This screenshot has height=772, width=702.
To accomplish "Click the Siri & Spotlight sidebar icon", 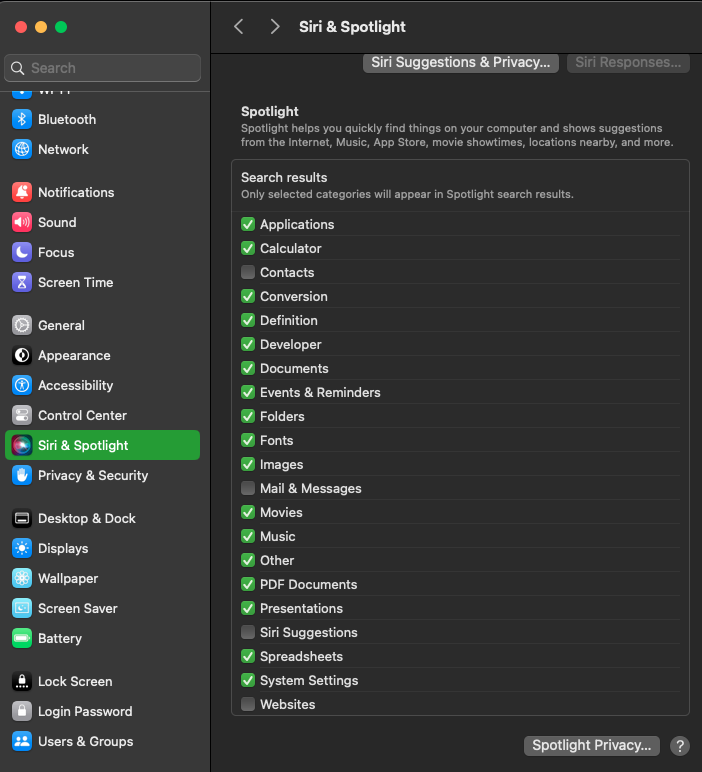I will point(22,445).
